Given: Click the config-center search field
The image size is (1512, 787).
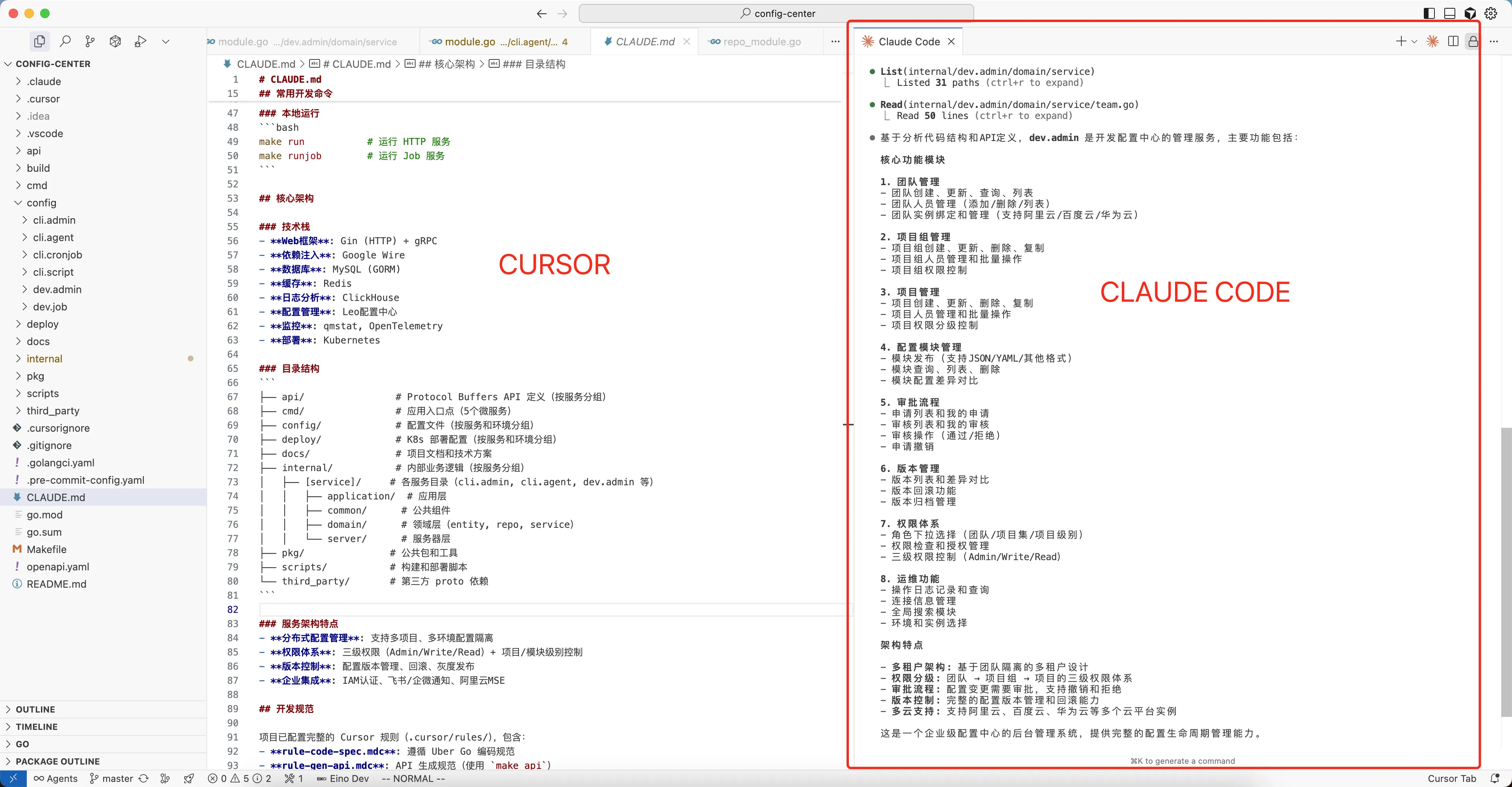Looking at the screenshot, I should [x=776, y=13].
